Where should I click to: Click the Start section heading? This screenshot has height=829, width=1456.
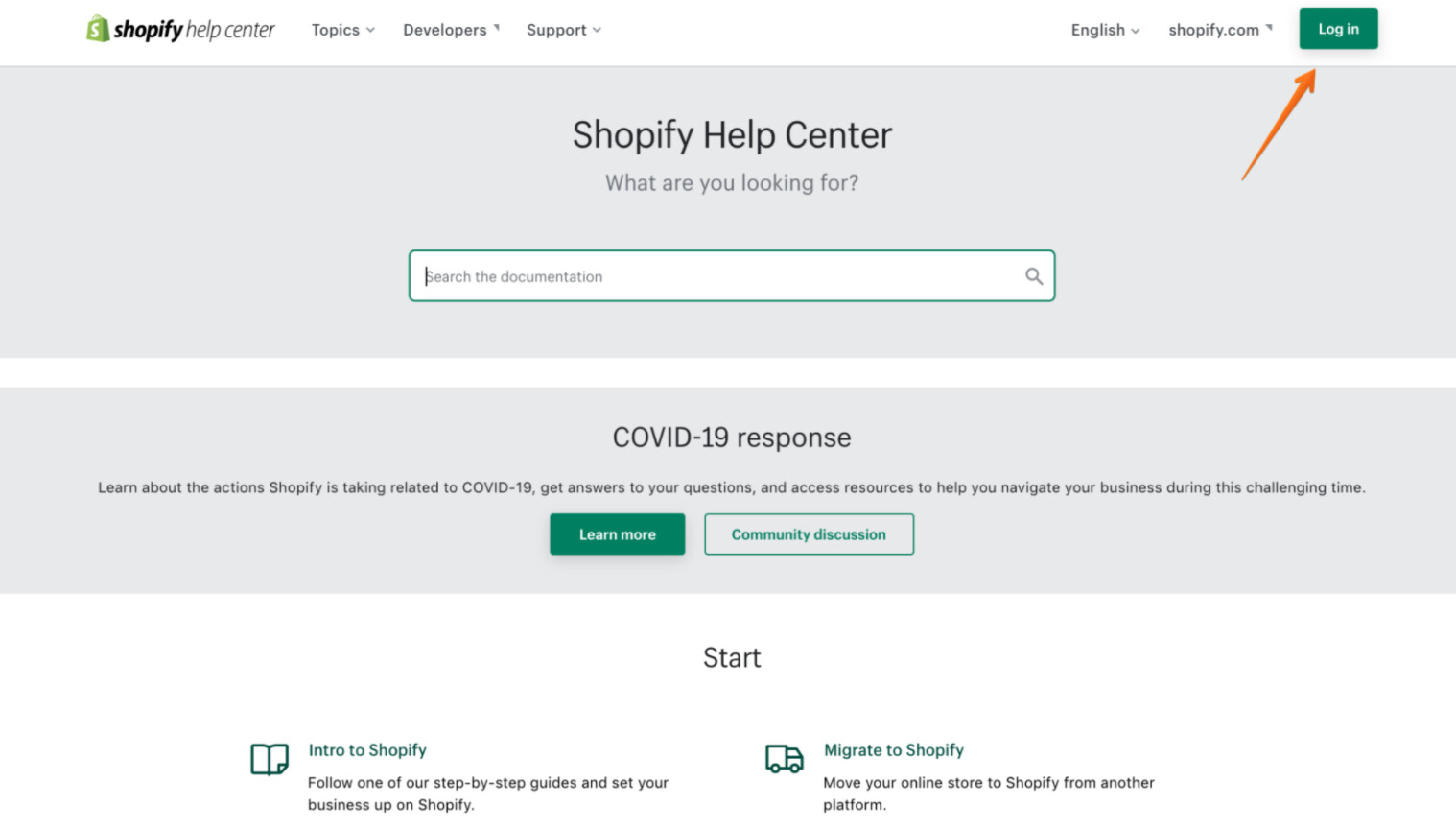coord(732,658)
